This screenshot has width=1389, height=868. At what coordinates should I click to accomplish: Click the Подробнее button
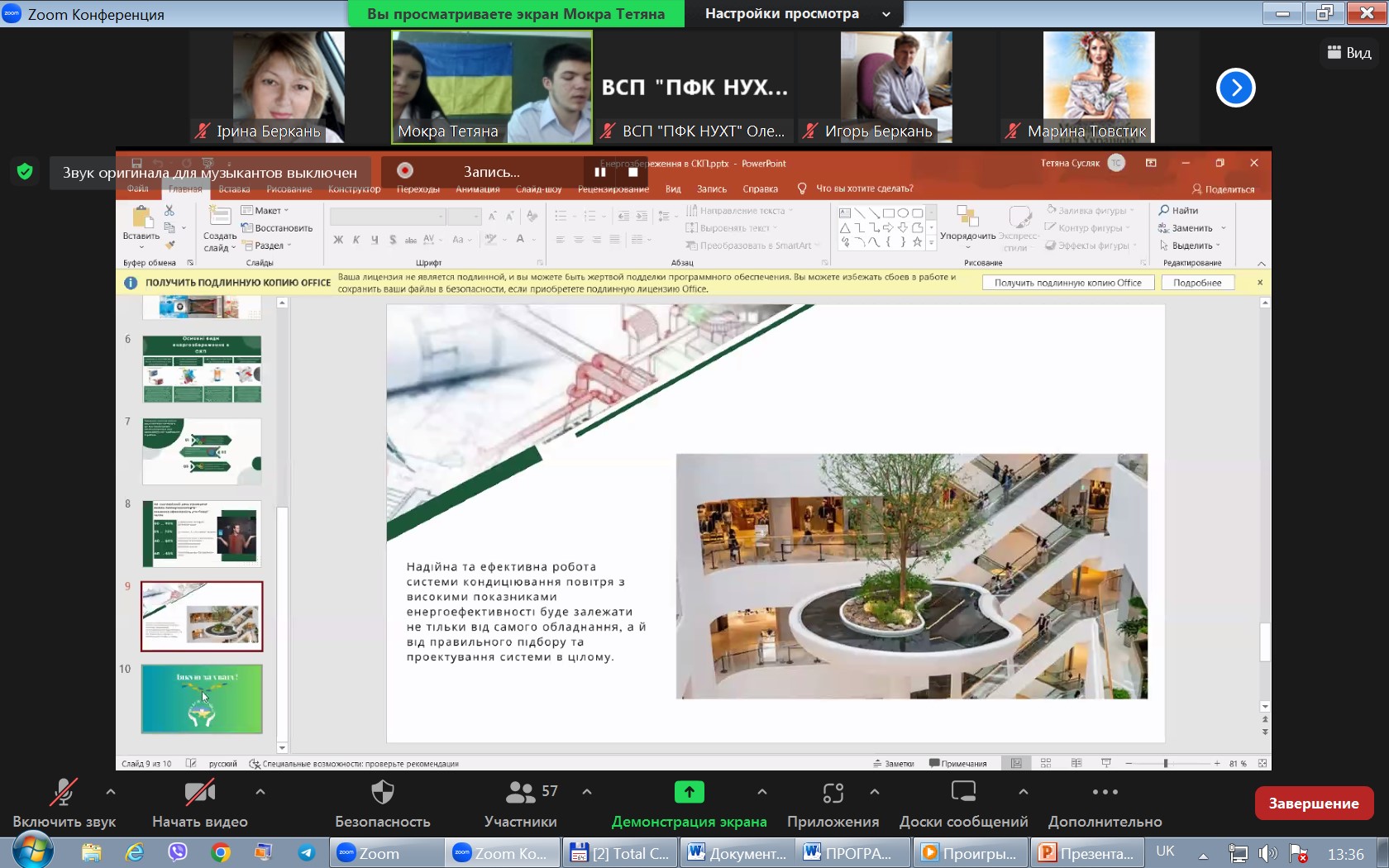pyautogui.click(x=1197, y=283)
